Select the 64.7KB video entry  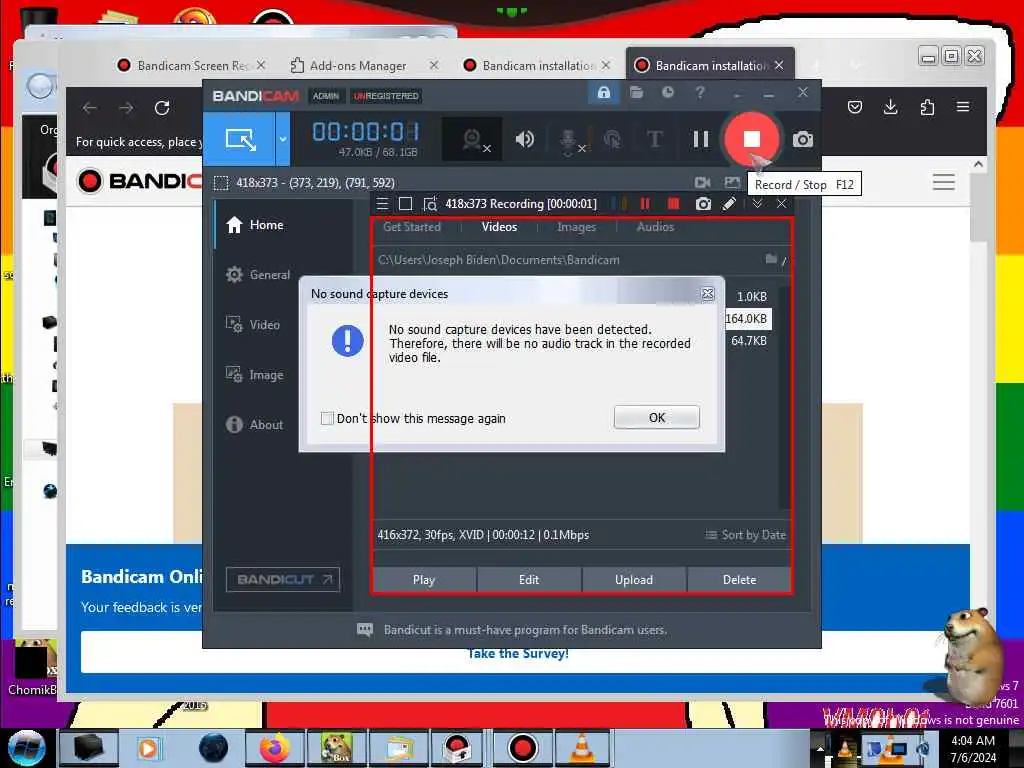point(748,341)
